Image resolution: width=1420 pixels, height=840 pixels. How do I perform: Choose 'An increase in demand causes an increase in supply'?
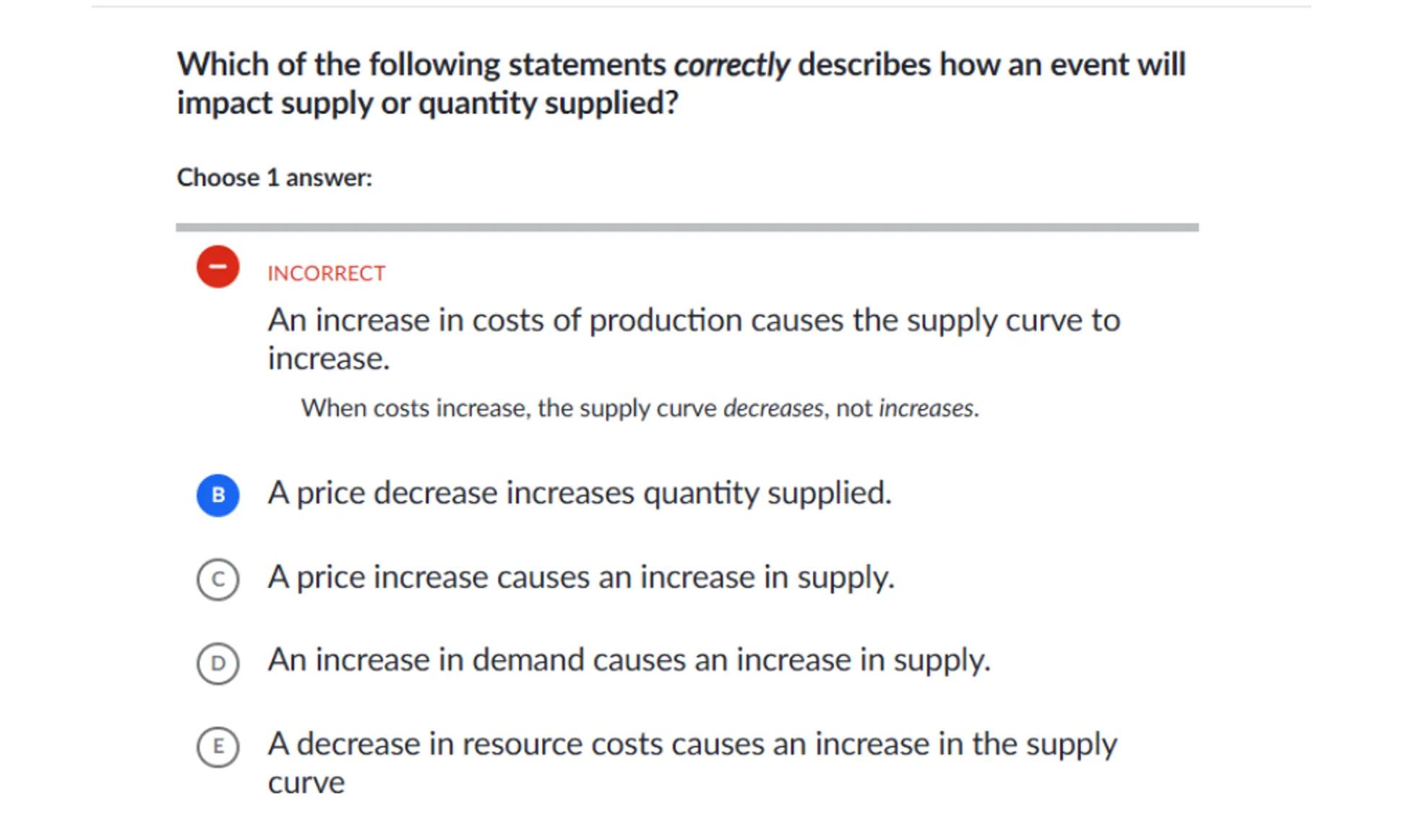pyautogui.click(x=628, y=660)
